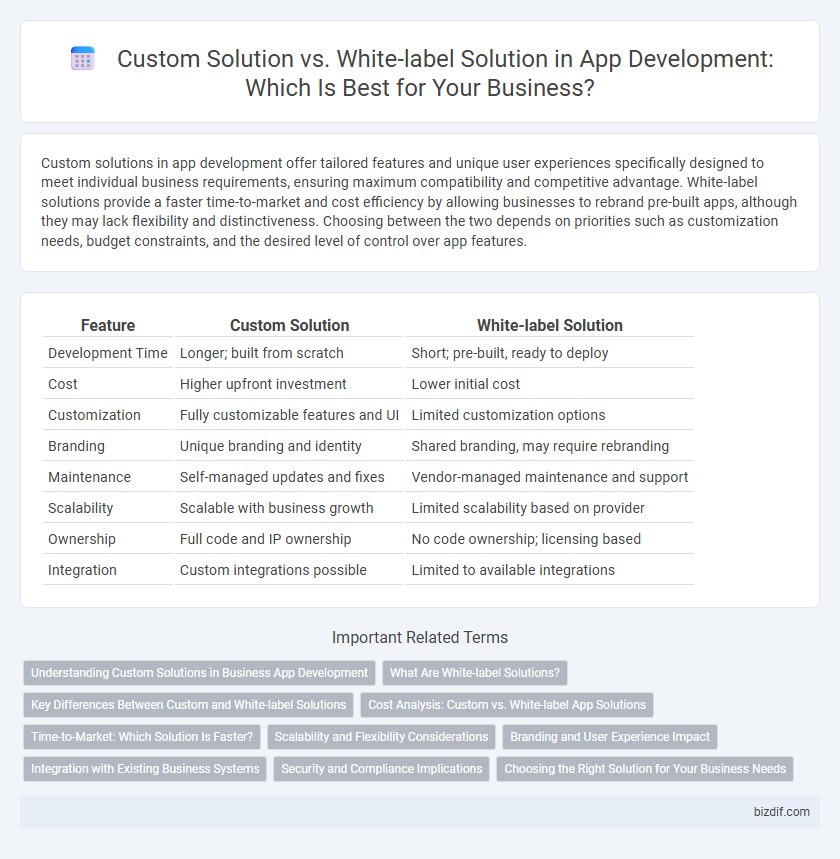840x859 pixels.
Task: Click 'Limited to available integrations' cell
Action: [x=550, y=570]
